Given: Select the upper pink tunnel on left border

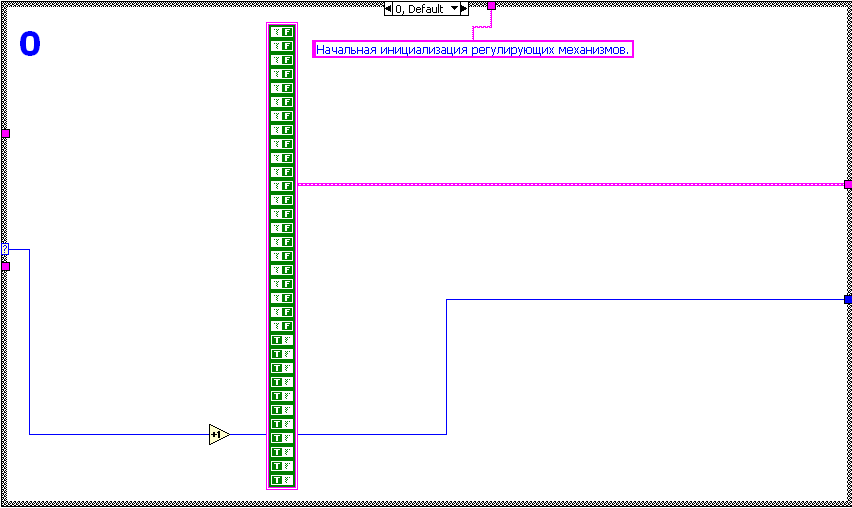Looking at the screenshot, I should point(5,133).
